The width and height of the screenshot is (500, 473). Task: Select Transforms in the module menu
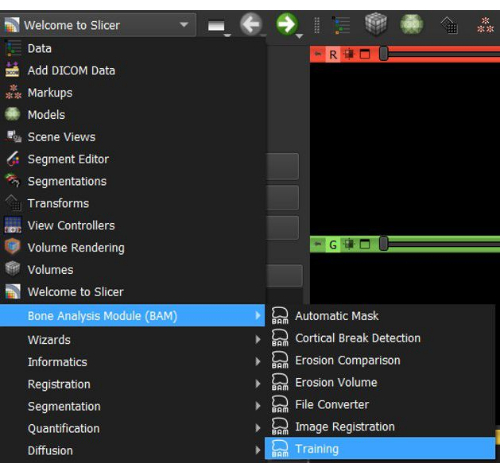tap(133, 203)
